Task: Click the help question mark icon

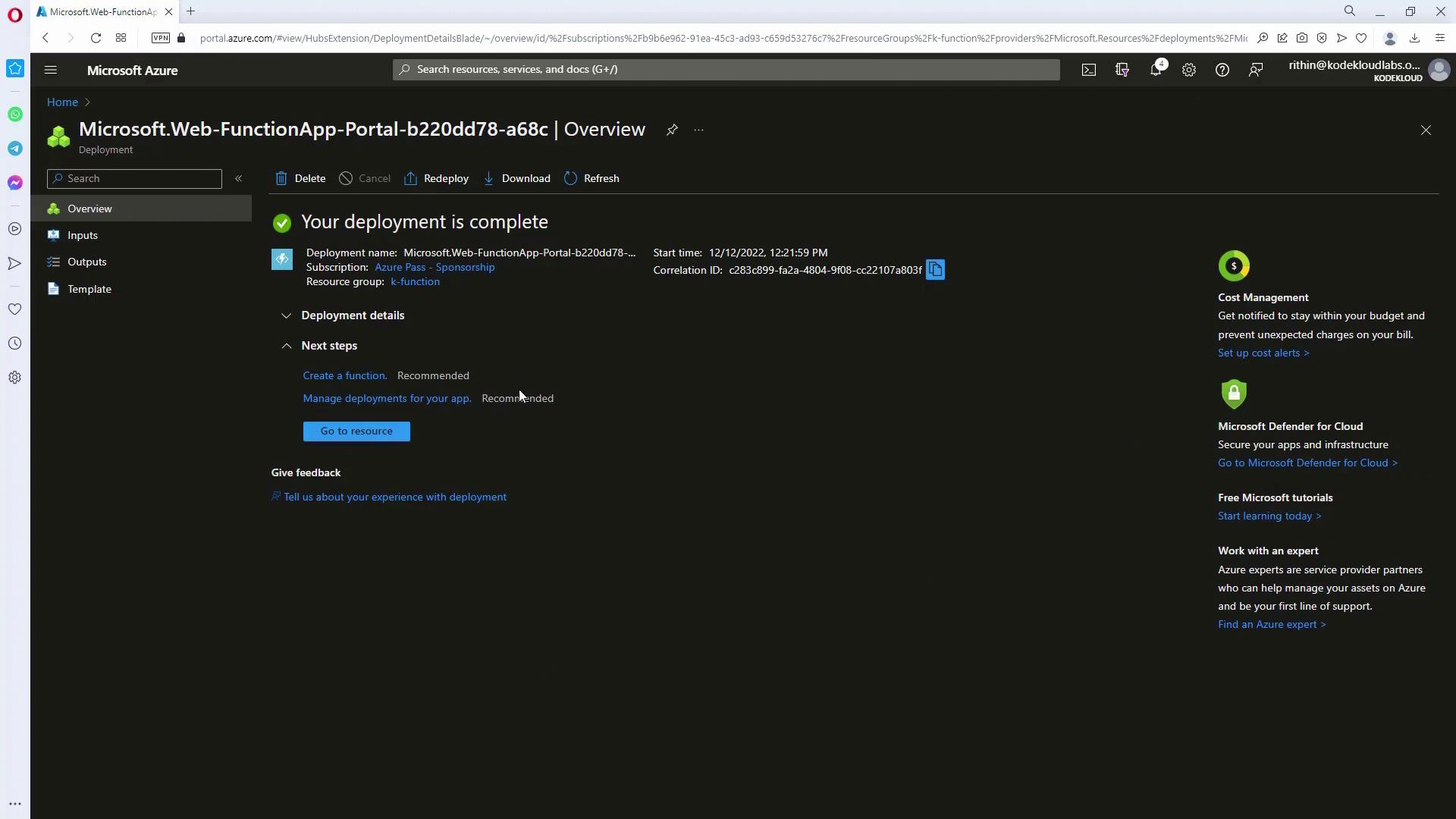Action: coord(1222,70)
